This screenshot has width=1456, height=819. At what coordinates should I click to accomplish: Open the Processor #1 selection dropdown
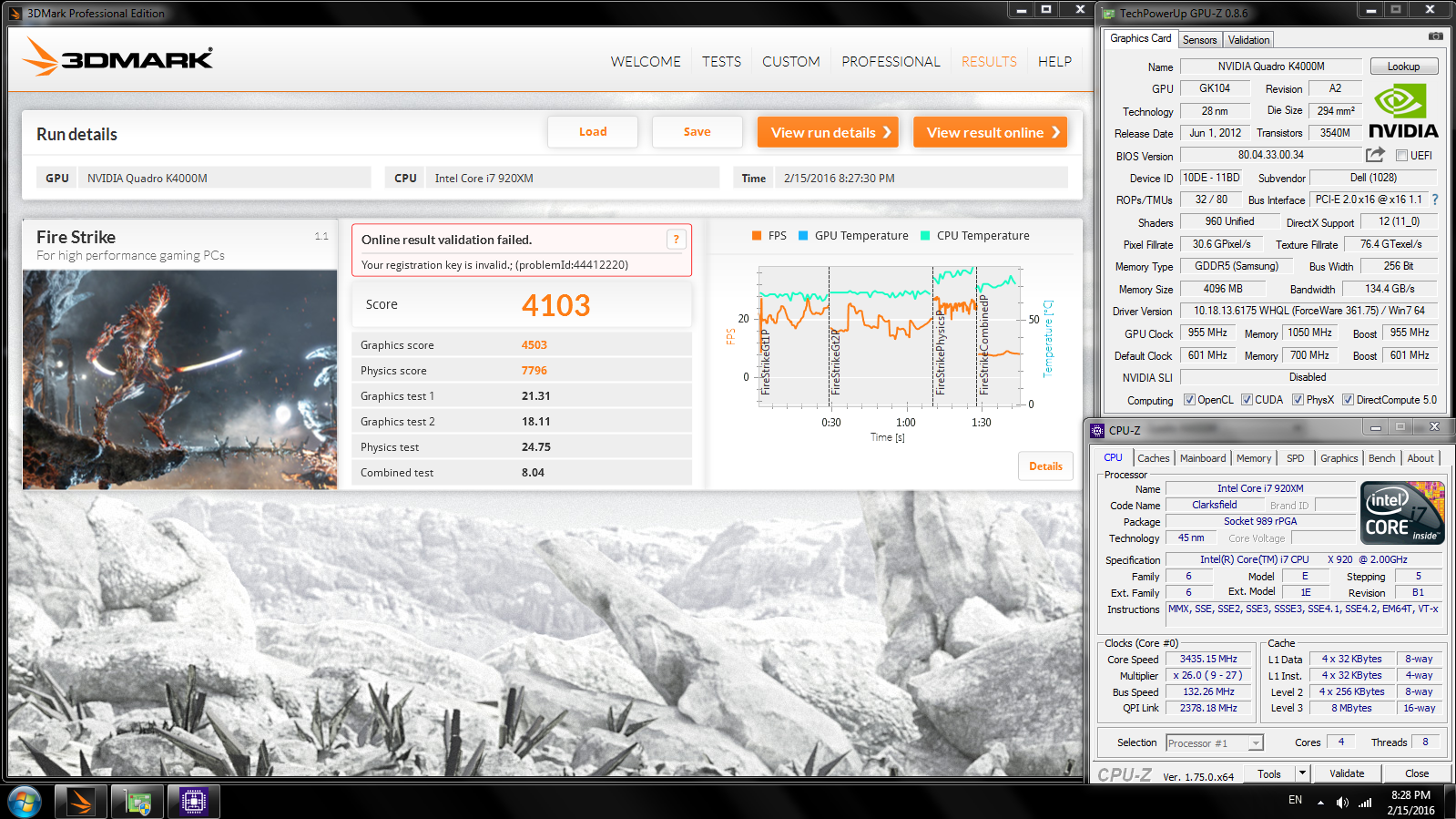(1215, 743)
